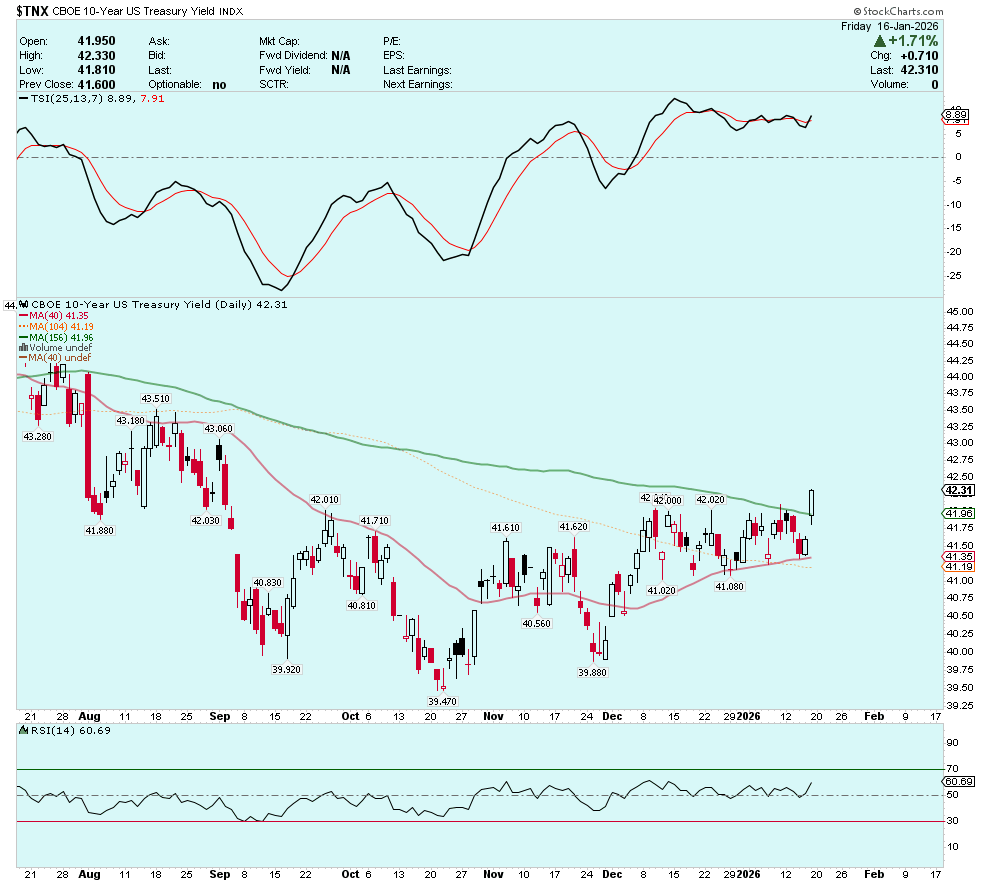Click the 40.560 price label
The height and width of the screenshot is (883, 990).
536,624
